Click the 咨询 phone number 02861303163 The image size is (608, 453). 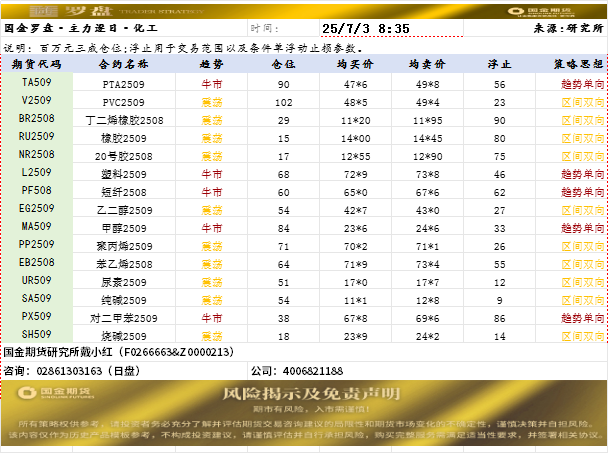point(69,371)
